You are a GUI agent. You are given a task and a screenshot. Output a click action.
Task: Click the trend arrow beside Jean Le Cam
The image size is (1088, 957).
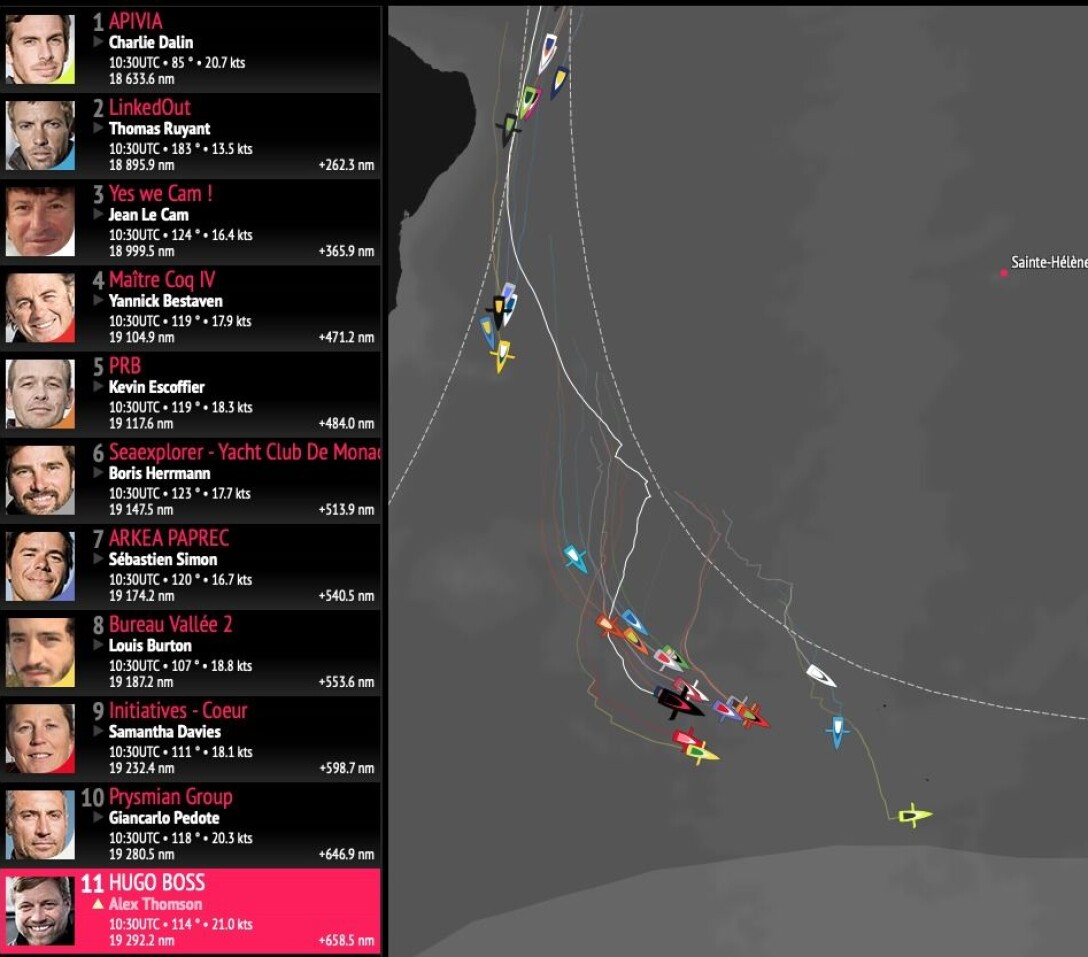[x=99, y=214]
